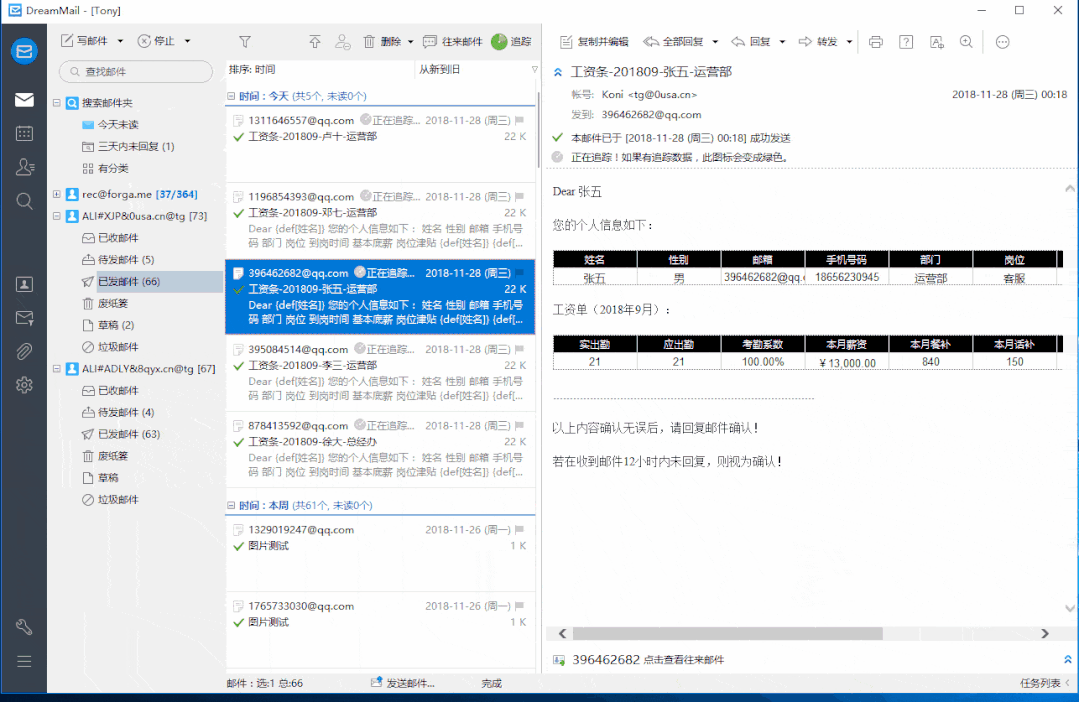Click the move-up arrow icon in the list toolbar

314,42
